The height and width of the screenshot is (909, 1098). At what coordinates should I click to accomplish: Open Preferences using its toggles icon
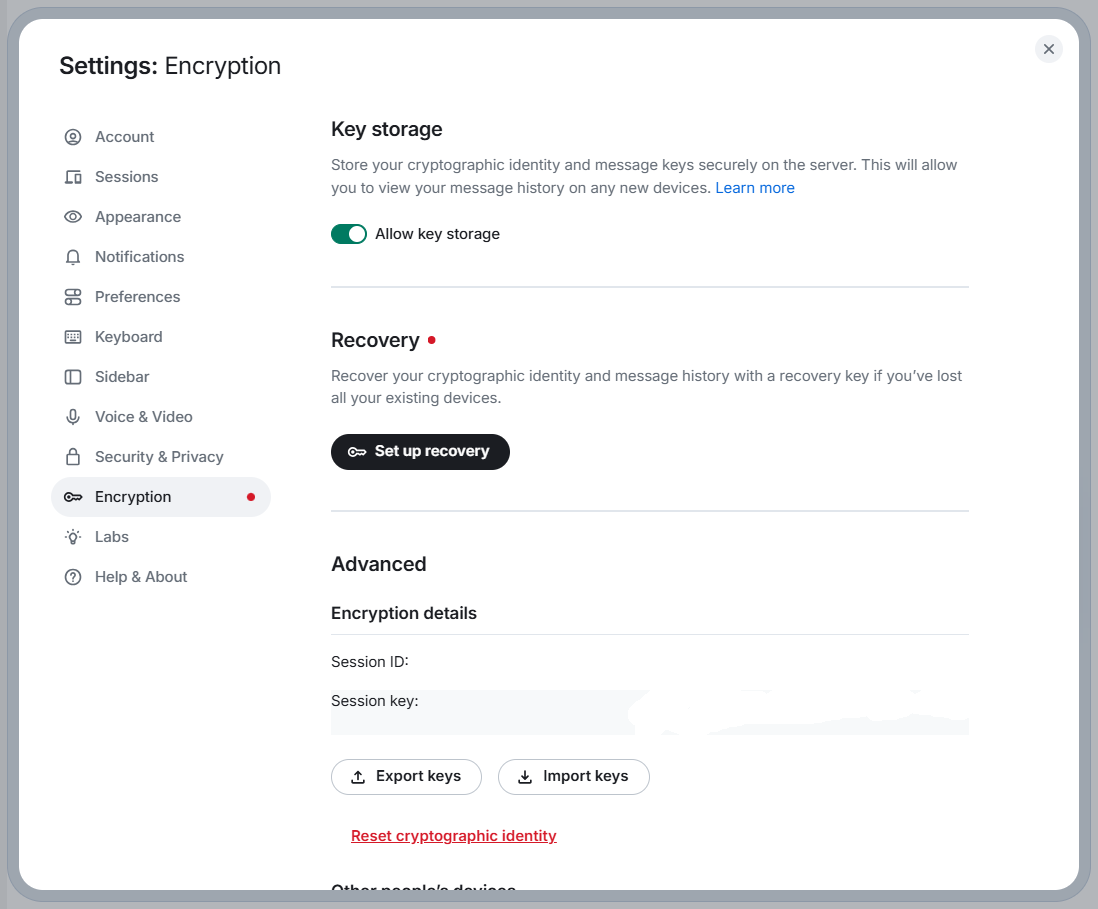tap(73, 297)
